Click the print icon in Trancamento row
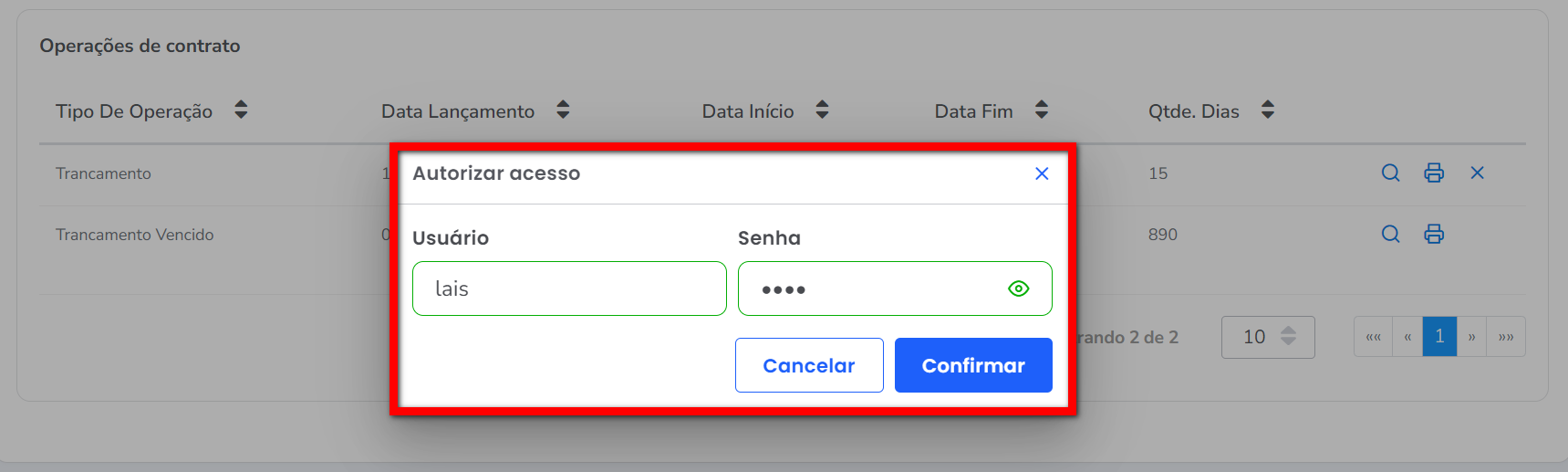Viewport: 1568px width, 472px height. click(1434, 173)
